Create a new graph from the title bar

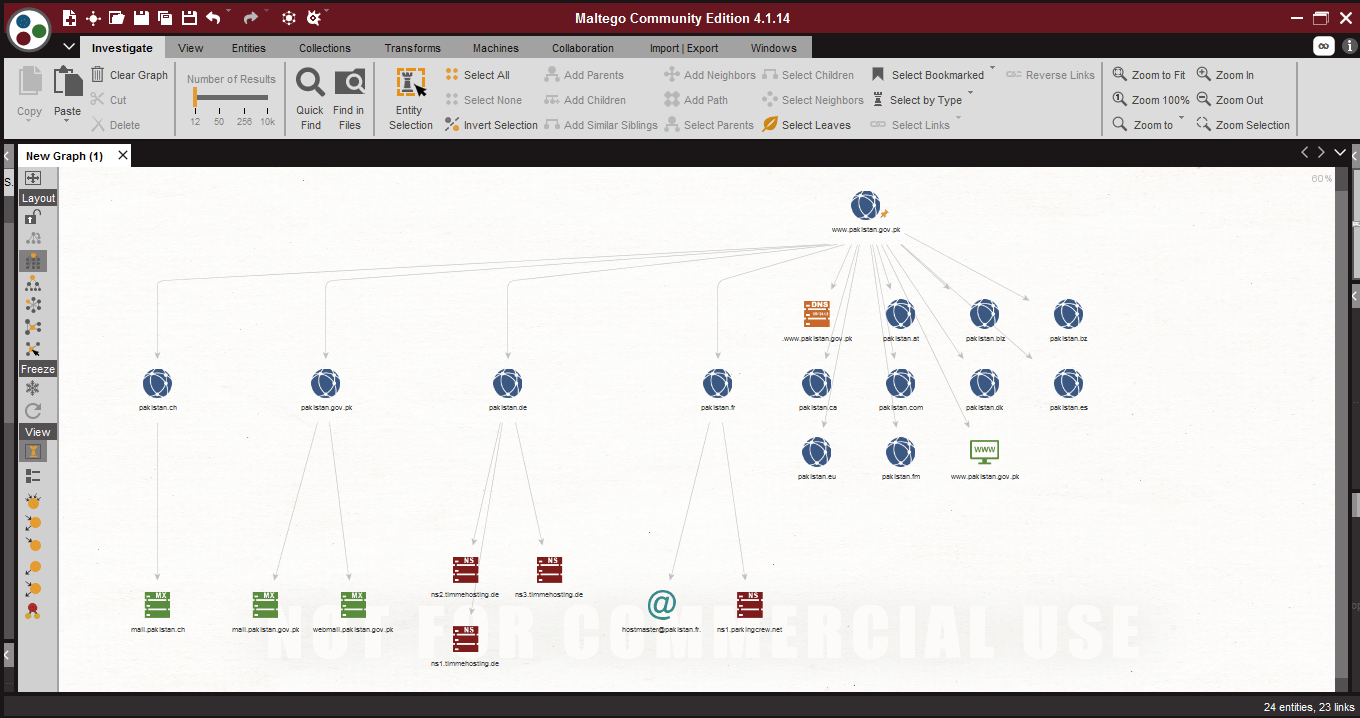[x=69, y=18]
